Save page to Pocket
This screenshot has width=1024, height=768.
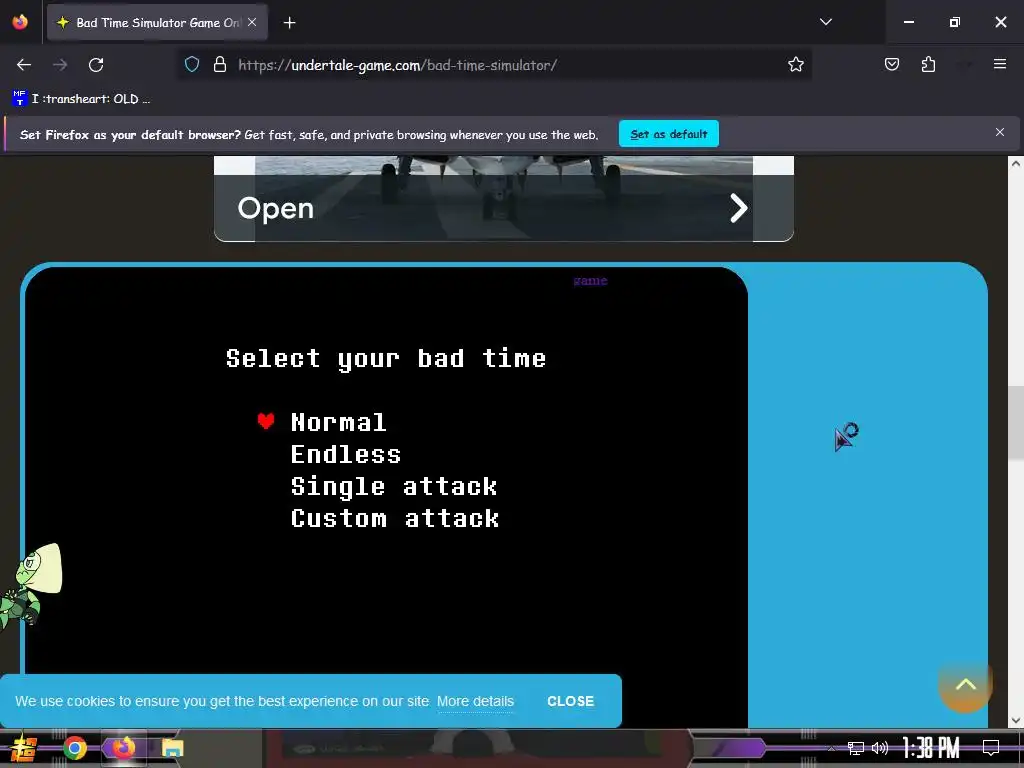point(892,65)
